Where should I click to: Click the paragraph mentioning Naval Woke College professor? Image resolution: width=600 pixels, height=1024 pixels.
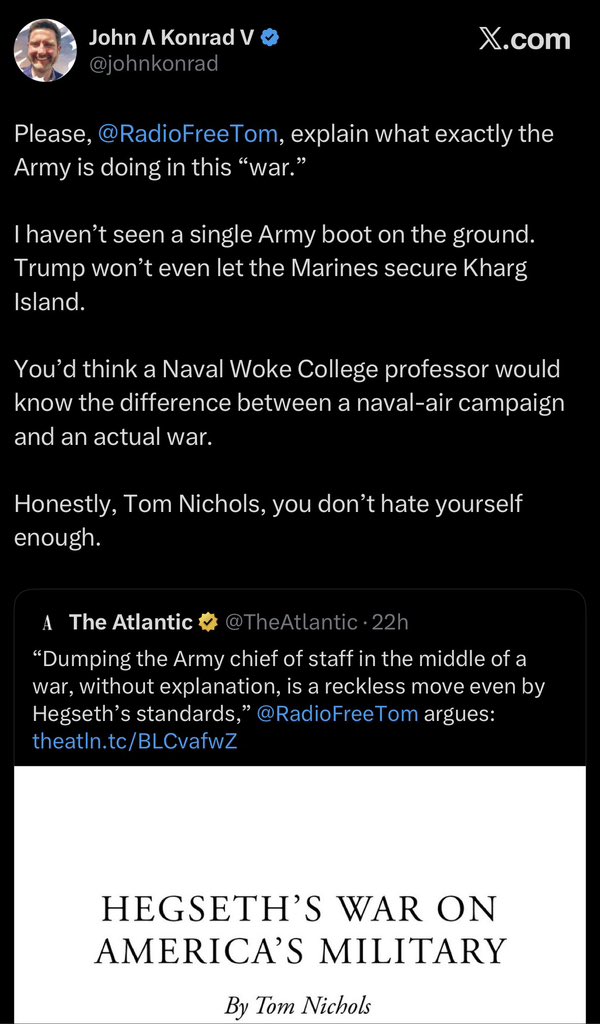coord(288,403)
